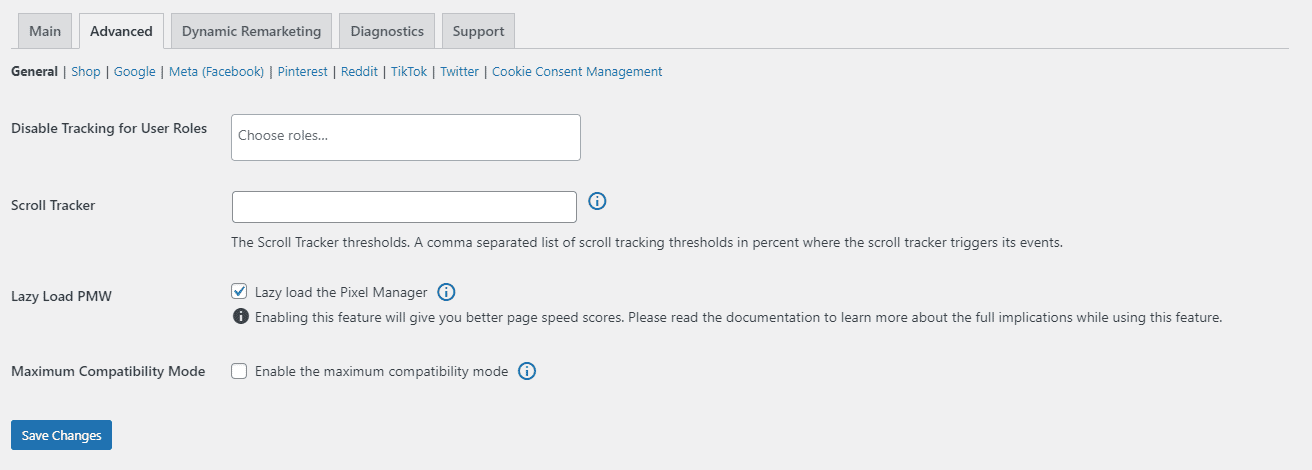Open Meta (Facebook) settings link

[x=216, y=71]
